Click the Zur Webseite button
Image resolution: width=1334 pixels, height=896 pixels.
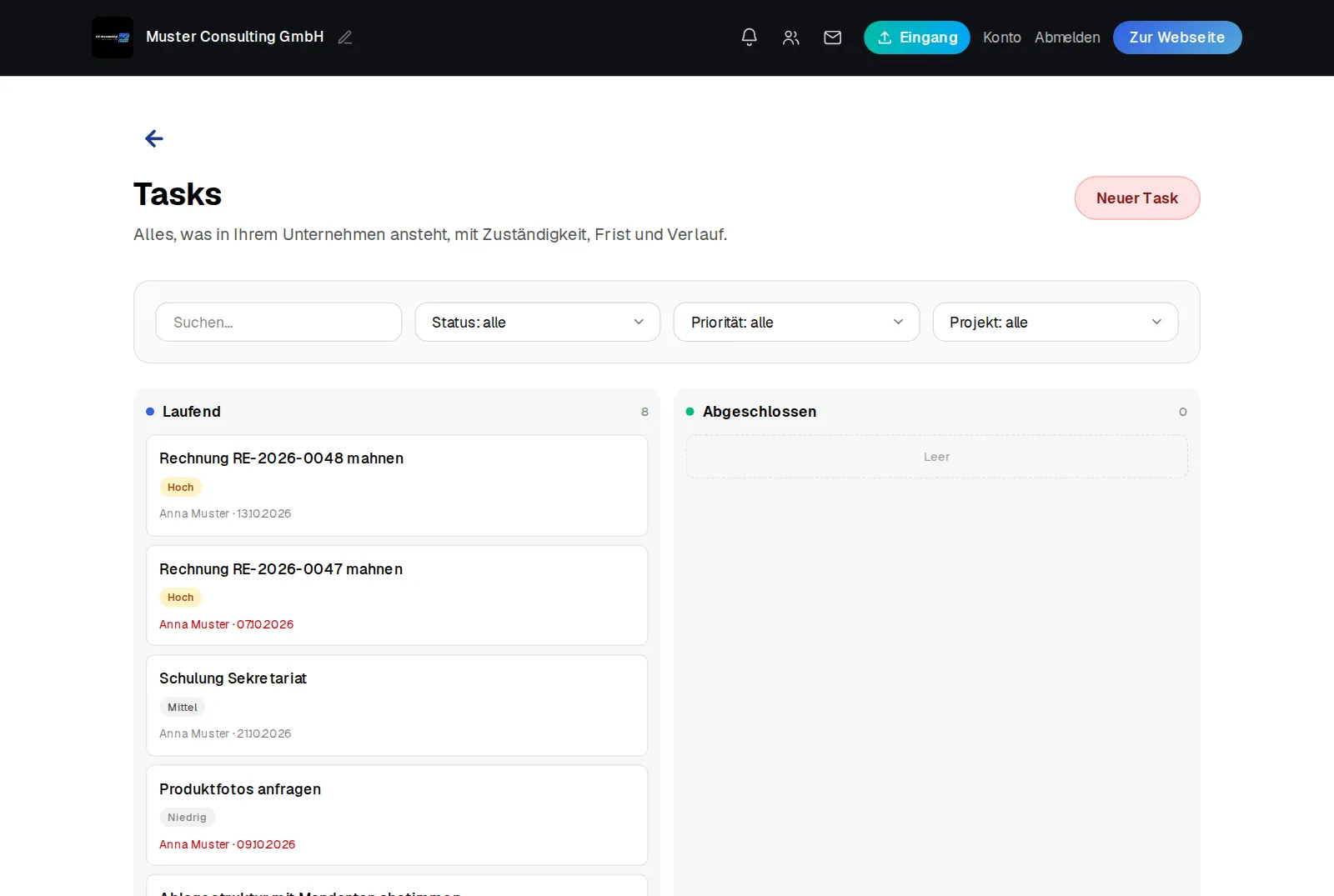(1177, 38)
